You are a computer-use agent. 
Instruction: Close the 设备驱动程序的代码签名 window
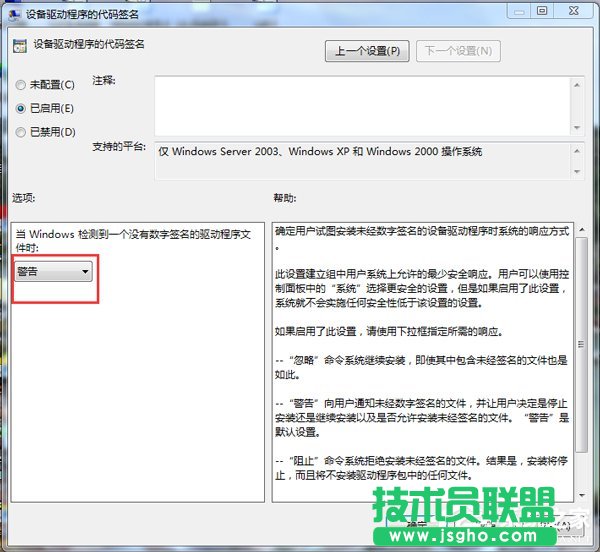coord(573,11)
